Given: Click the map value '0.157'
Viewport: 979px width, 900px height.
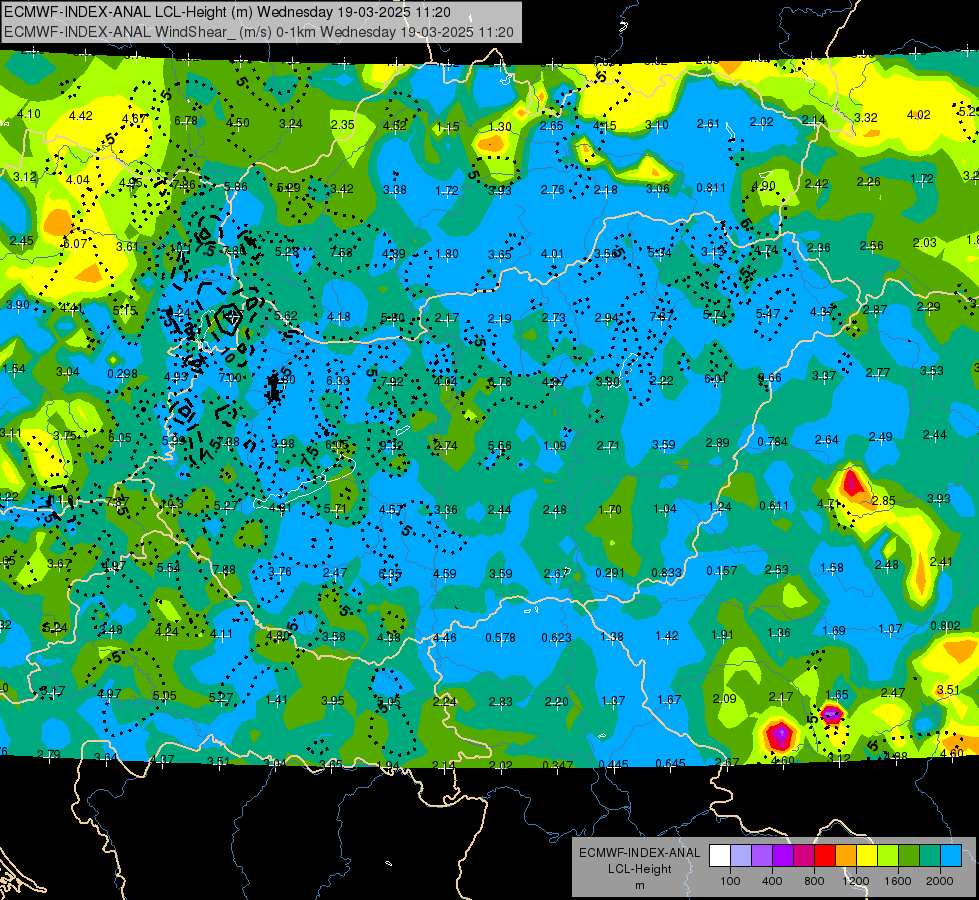Looking at the screenshot, I should pyautogui.click(x=722, y=571).
